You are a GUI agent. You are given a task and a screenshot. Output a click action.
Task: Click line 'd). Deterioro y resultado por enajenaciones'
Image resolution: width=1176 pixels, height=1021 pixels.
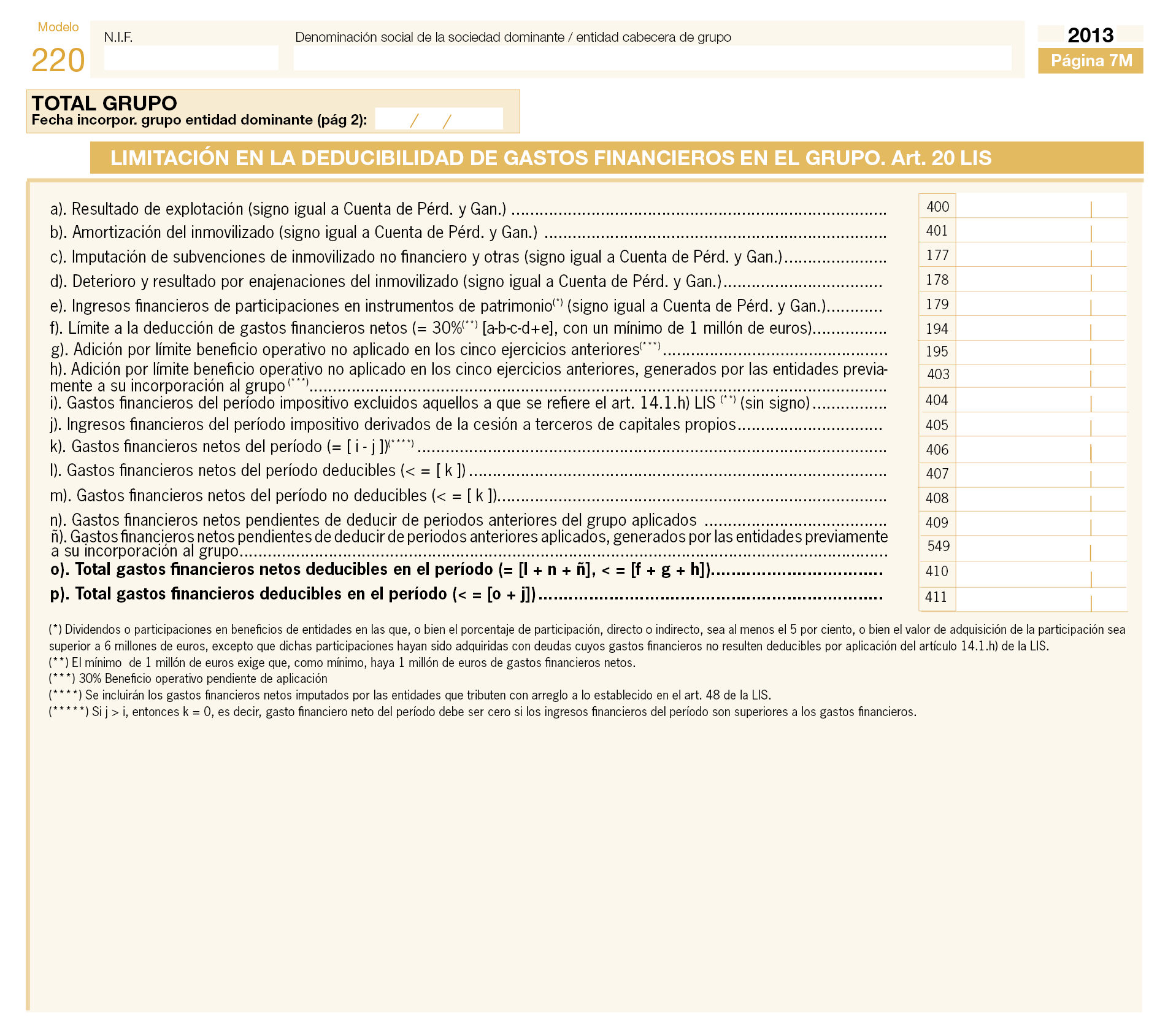click(466, 282)
